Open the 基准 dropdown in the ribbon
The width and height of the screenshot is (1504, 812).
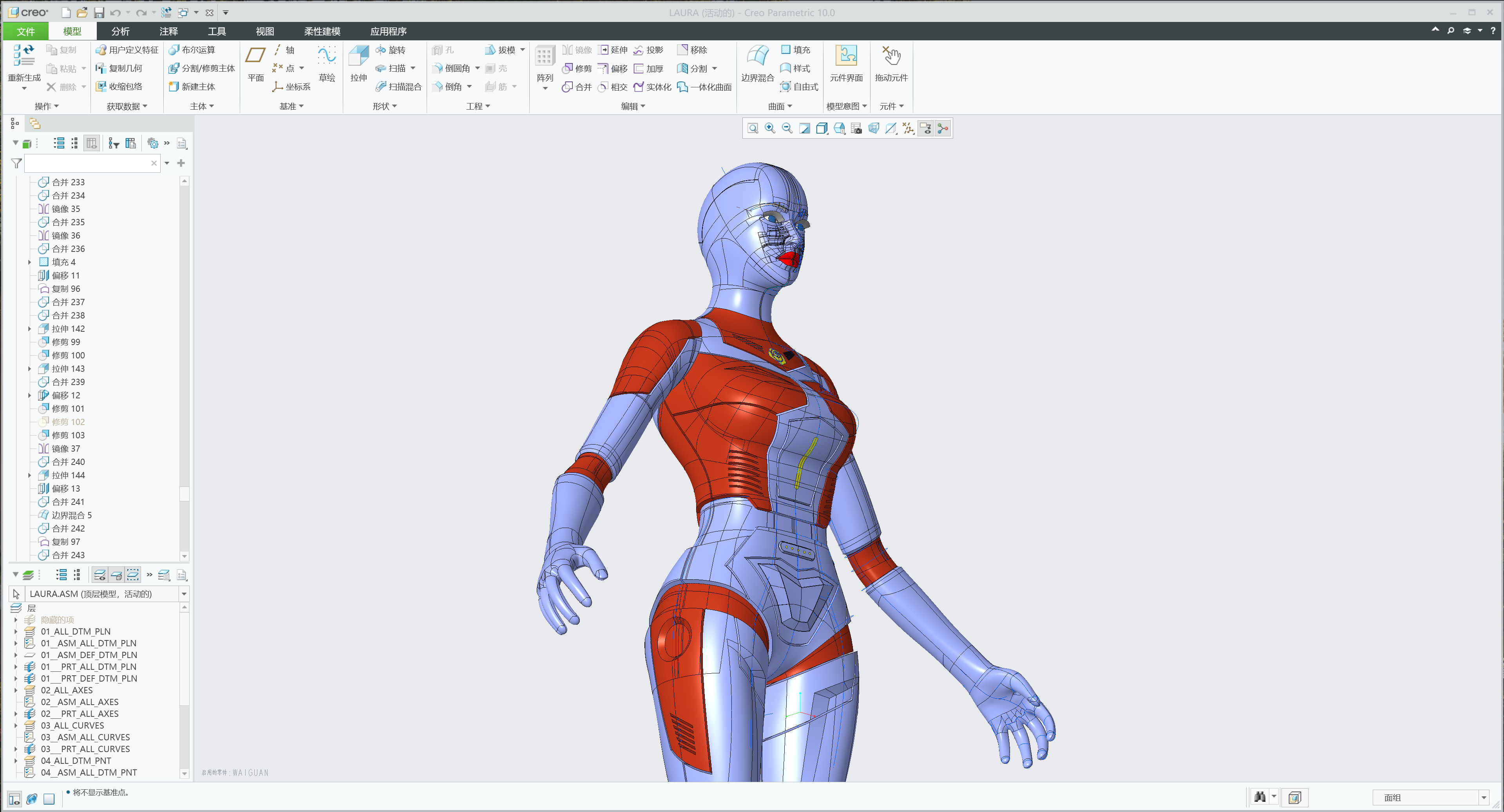(x=291, y=106)
